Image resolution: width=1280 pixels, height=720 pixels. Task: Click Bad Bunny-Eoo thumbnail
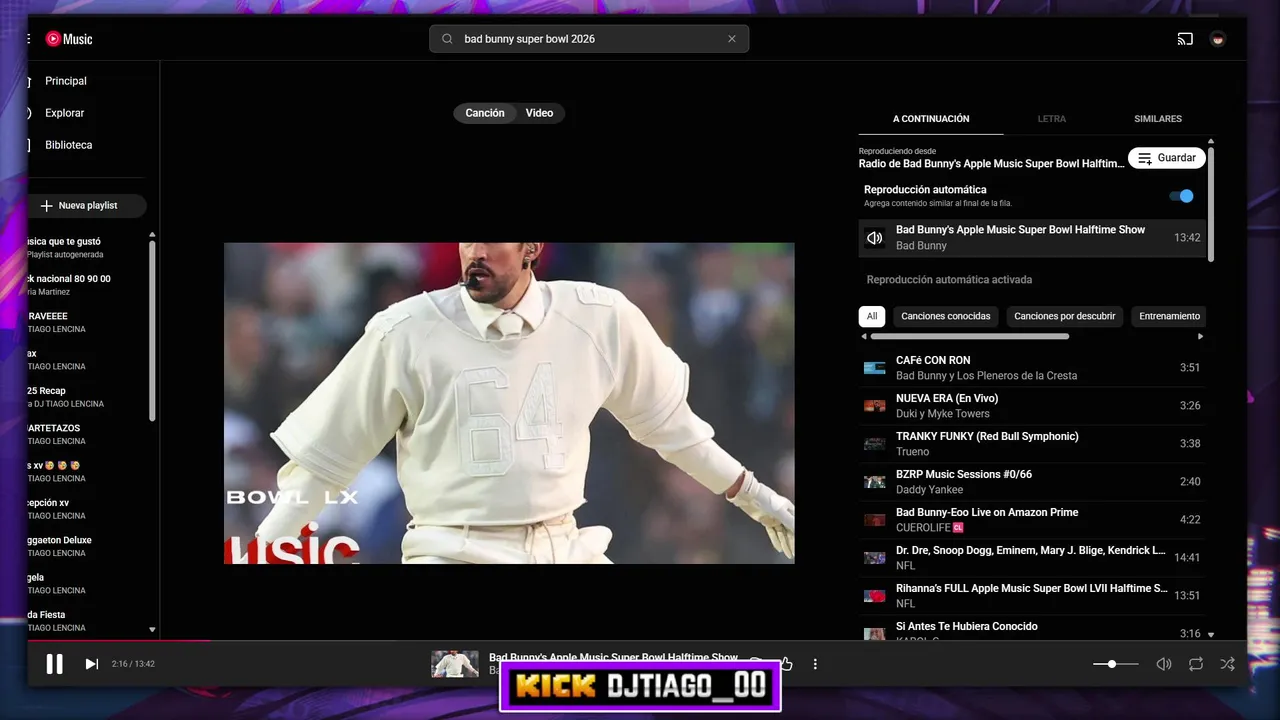point(875,520)
